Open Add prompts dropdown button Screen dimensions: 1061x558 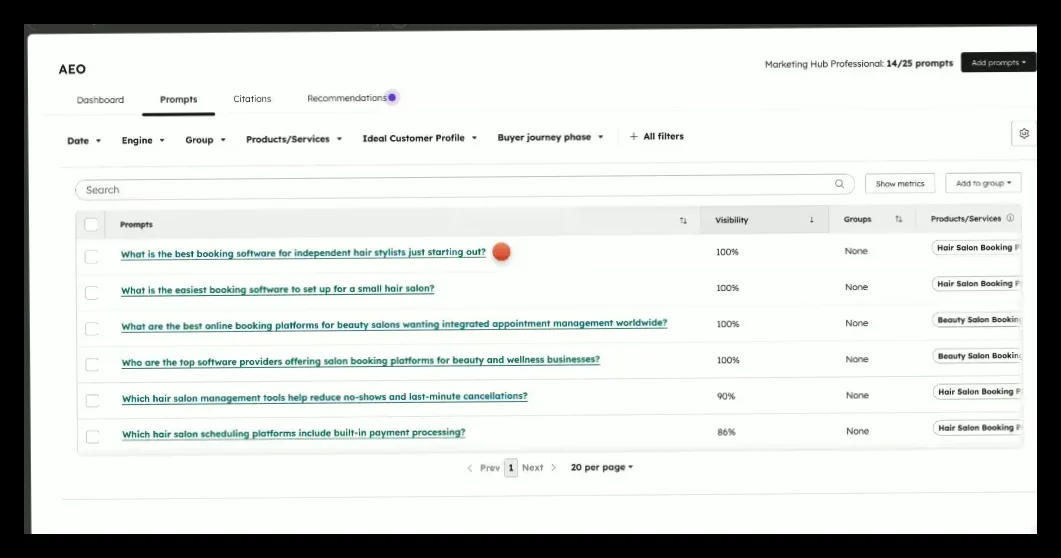click(998, 62)
